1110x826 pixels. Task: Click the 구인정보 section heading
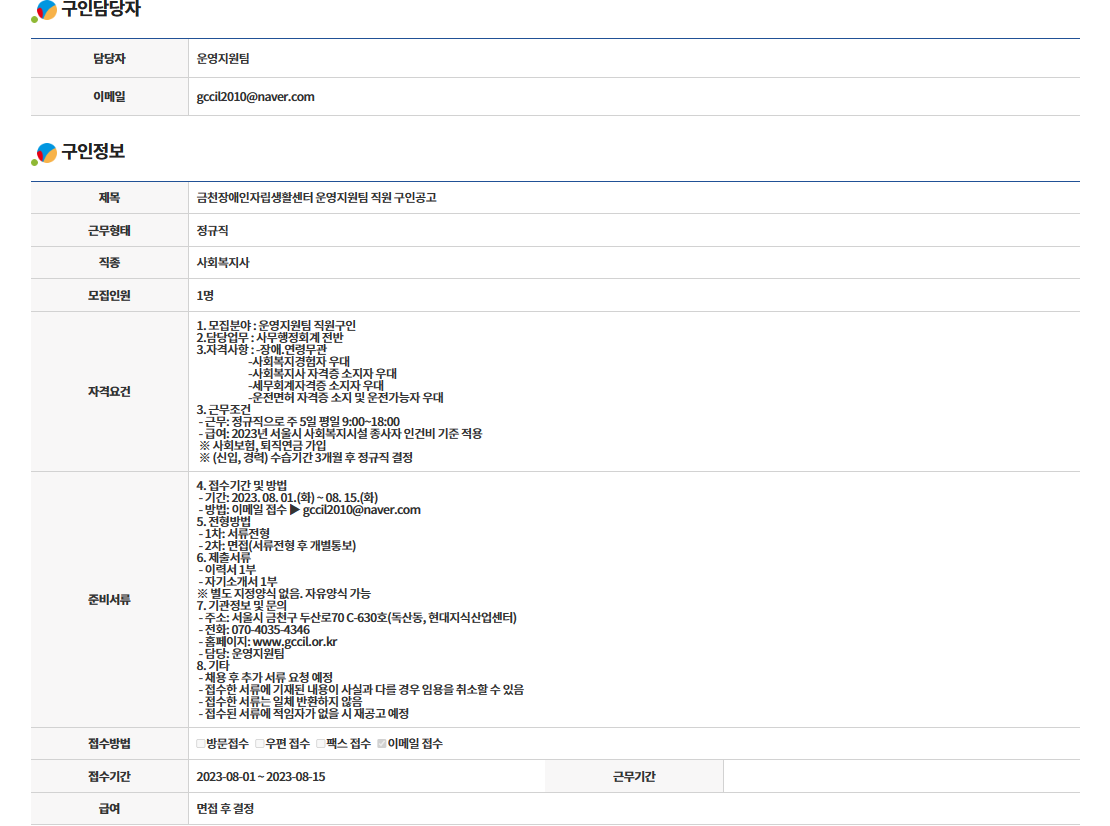pos(93,152)
